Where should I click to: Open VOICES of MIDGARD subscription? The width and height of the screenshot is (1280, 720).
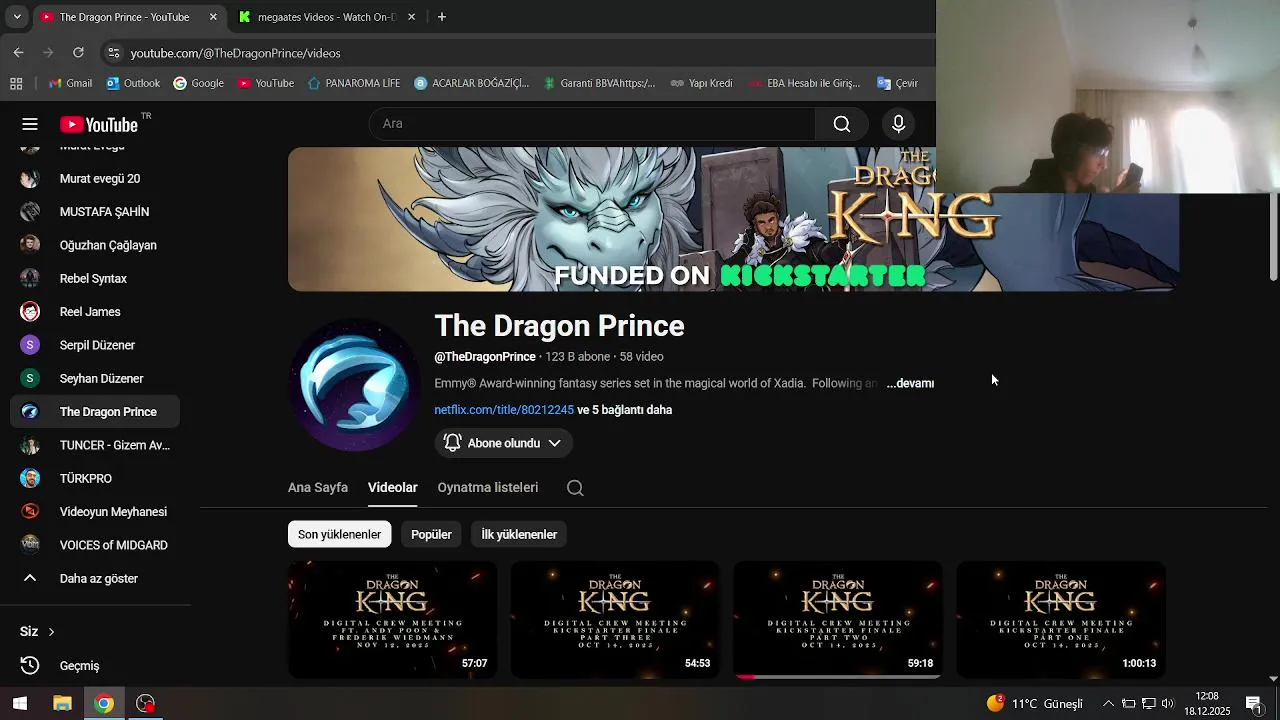pos(95,545)
